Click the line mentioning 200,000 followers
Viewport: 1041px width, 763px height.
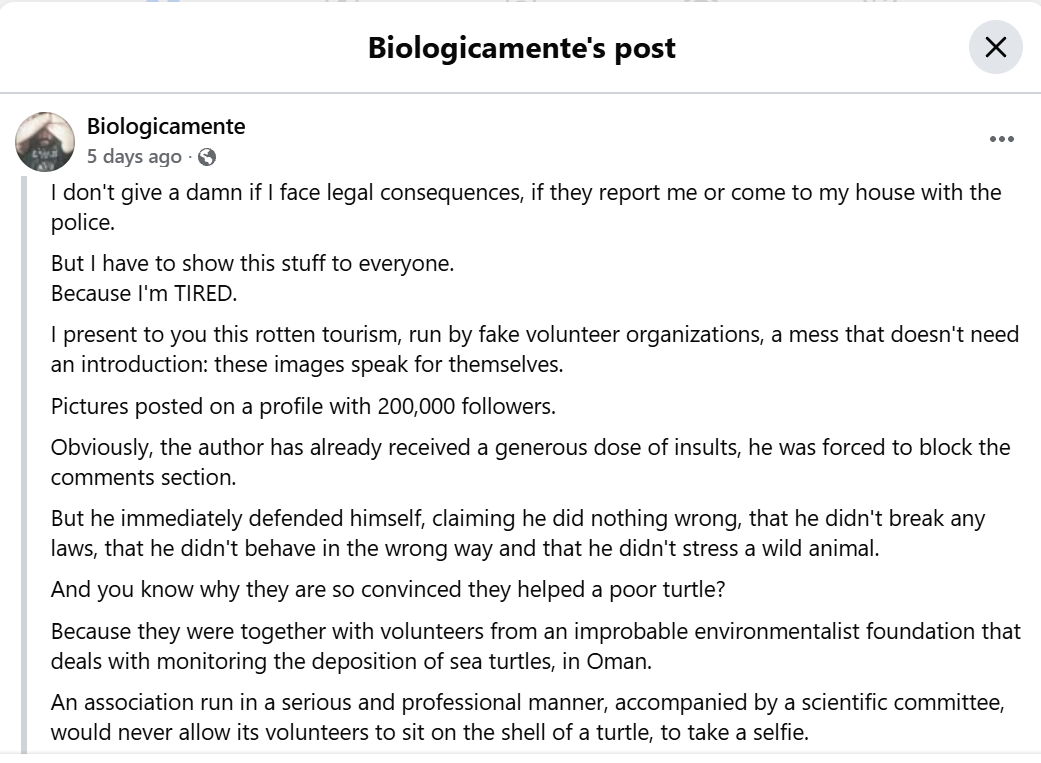(x=303, y=406)
